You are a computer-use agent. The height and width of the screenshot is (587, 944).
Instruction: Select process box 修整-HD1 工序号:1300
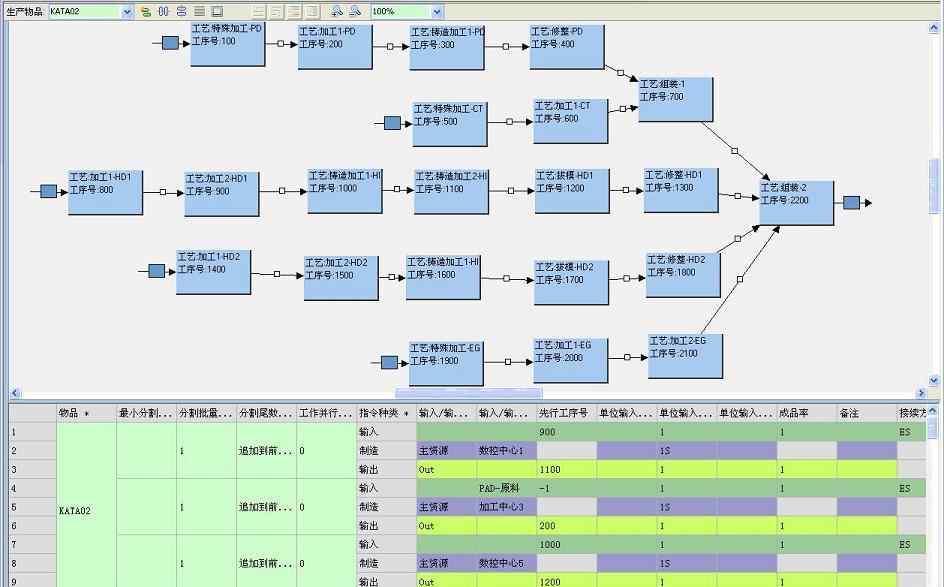[x=681, y=190]
